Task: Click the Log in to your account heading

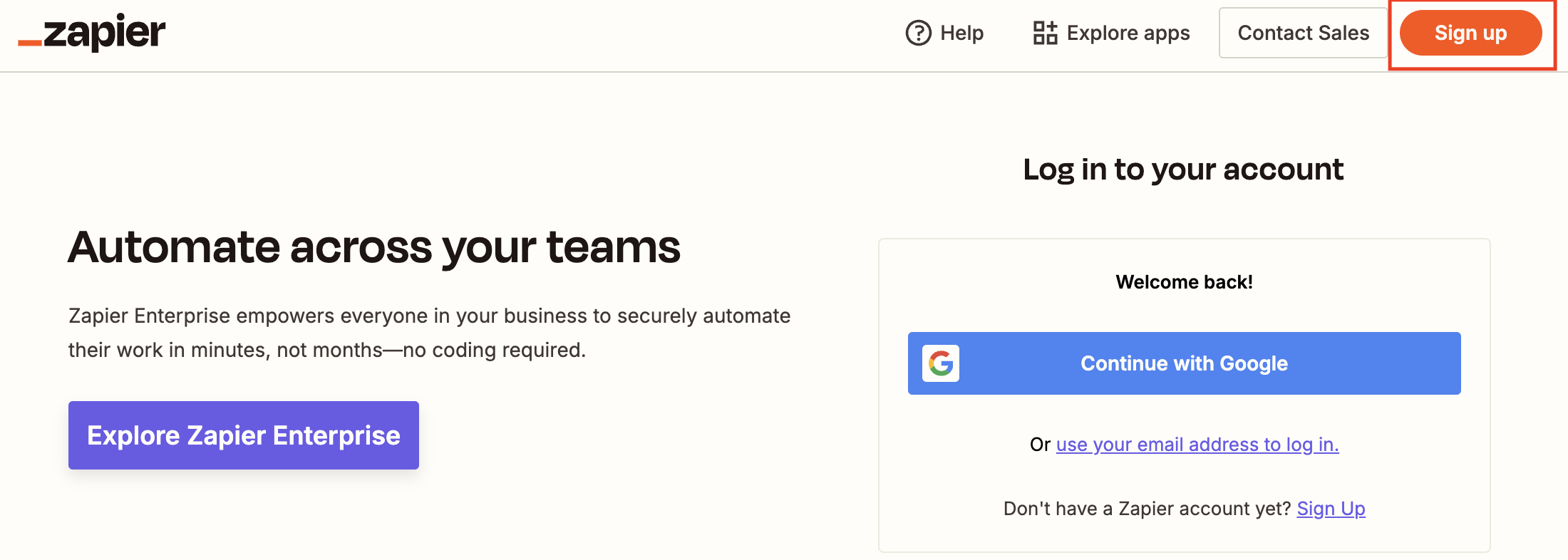Action: [1183, 170]
